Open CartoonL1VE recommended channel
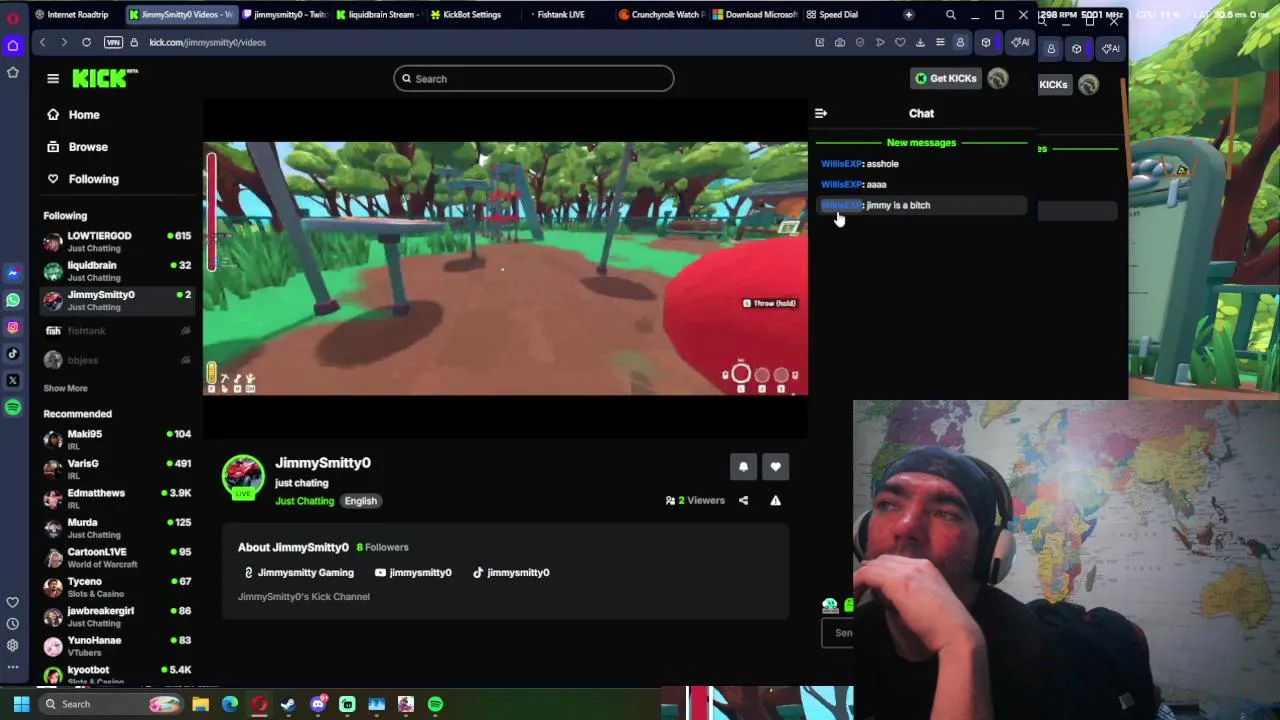1280x720 pixels. [x=117, y=557]
